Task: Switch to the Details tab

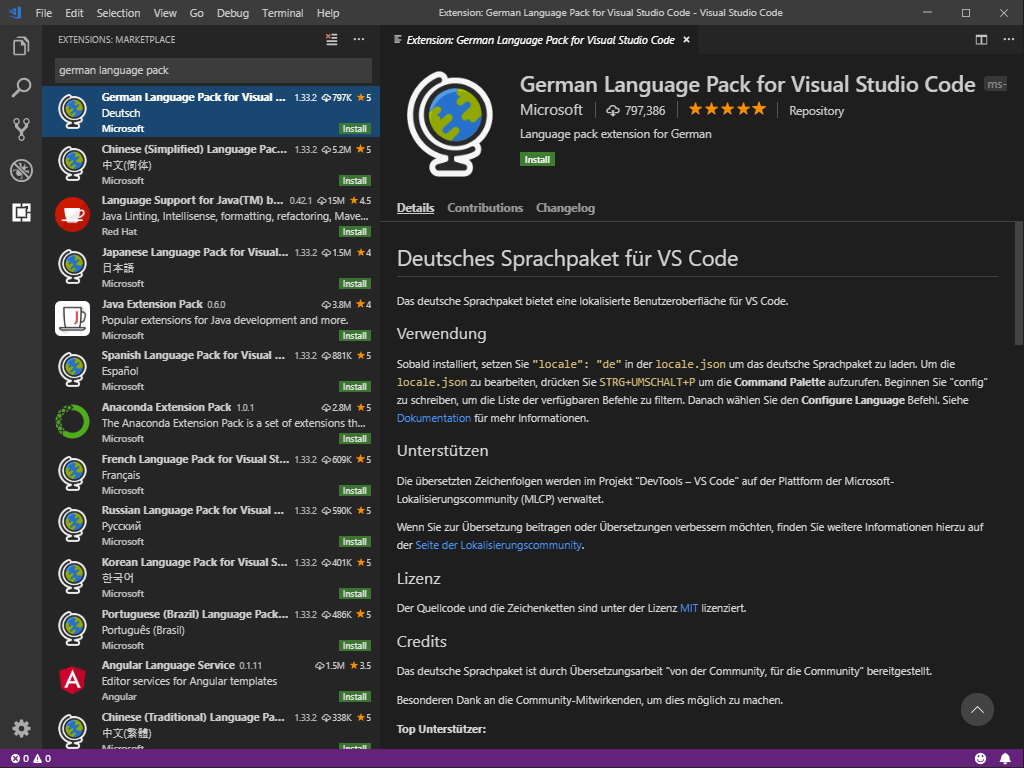Action: (415, 208)
